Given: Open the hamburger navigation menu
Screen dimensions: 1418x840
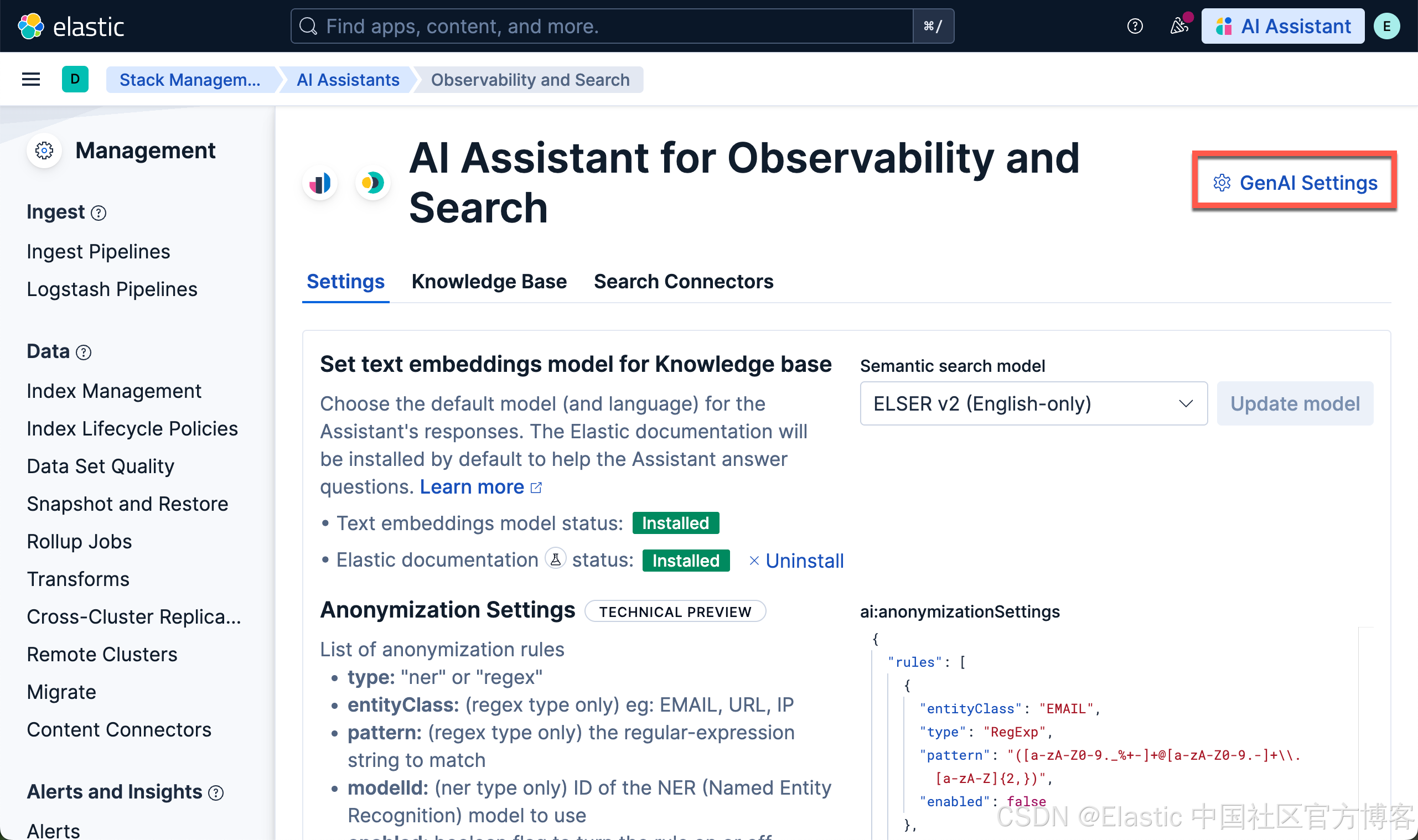Looking at the screenshot, I should pyautogui.click(x=30, y=79).
